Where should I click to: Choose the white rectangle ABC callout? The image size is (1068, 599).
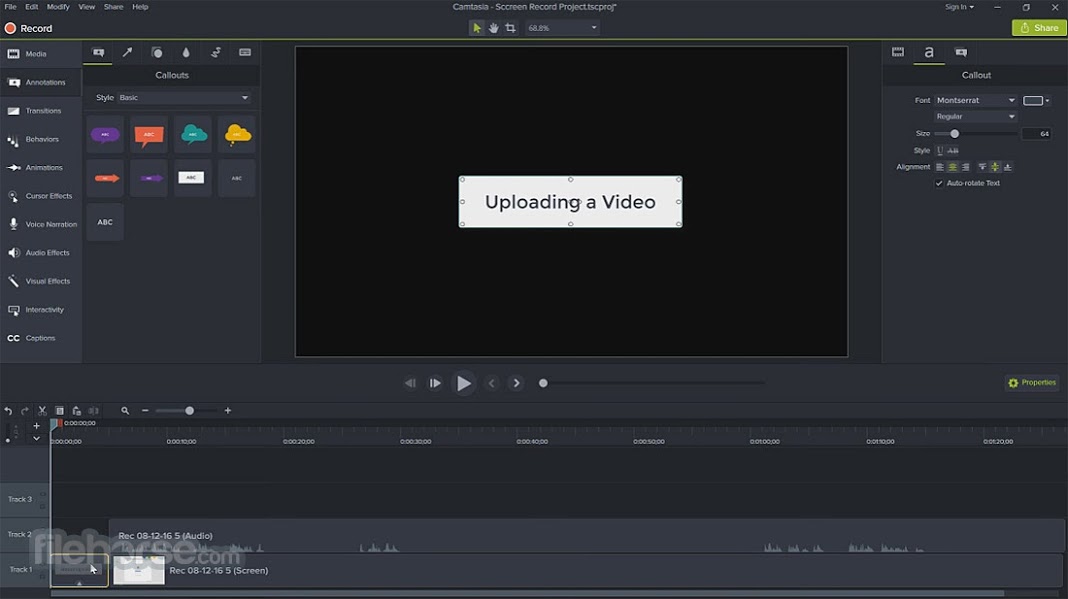(193, 179)
